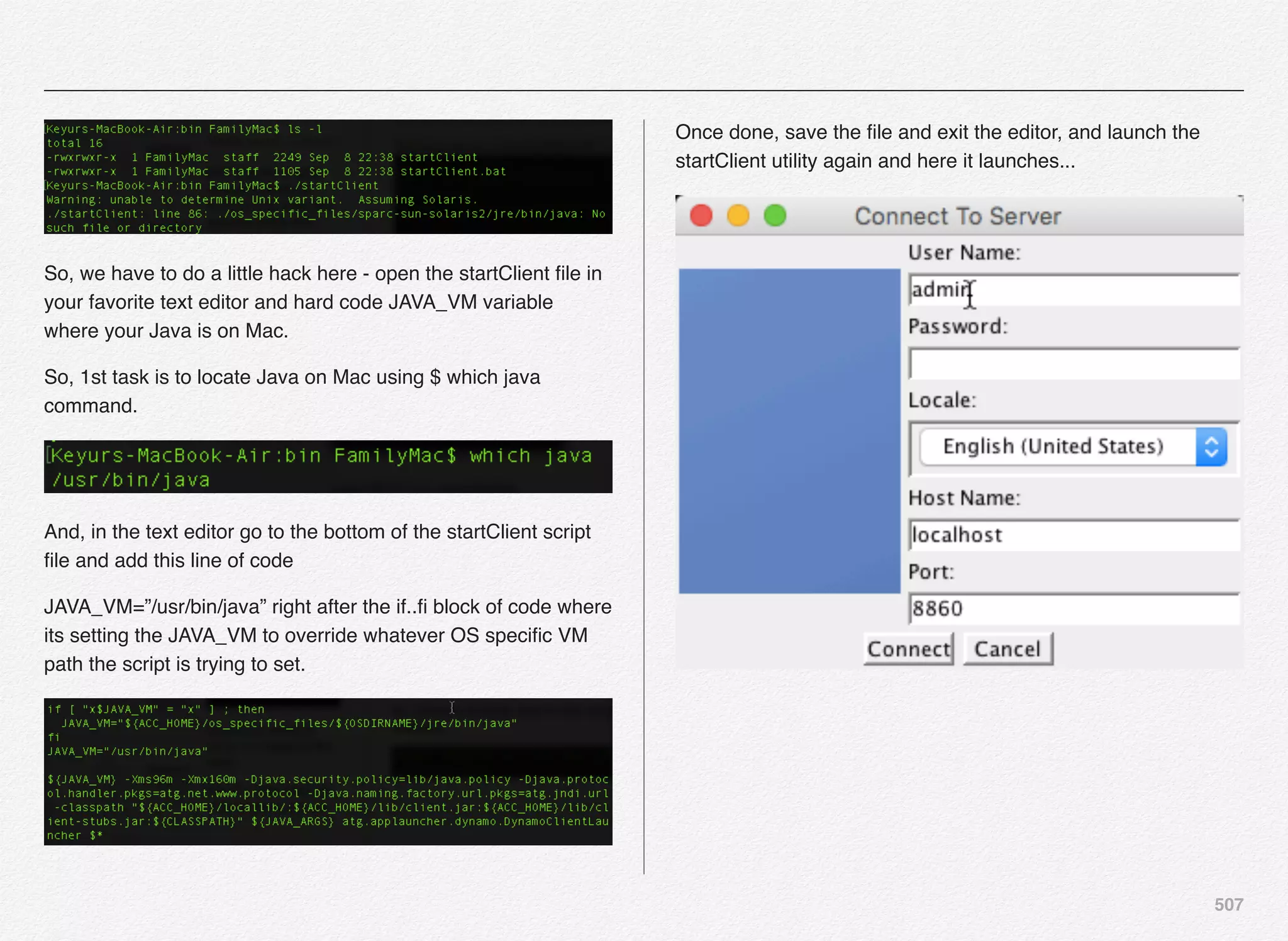Screen dimensions: 1288x941
Task: Click the Connect To Server title text
Action: [958, 216]
